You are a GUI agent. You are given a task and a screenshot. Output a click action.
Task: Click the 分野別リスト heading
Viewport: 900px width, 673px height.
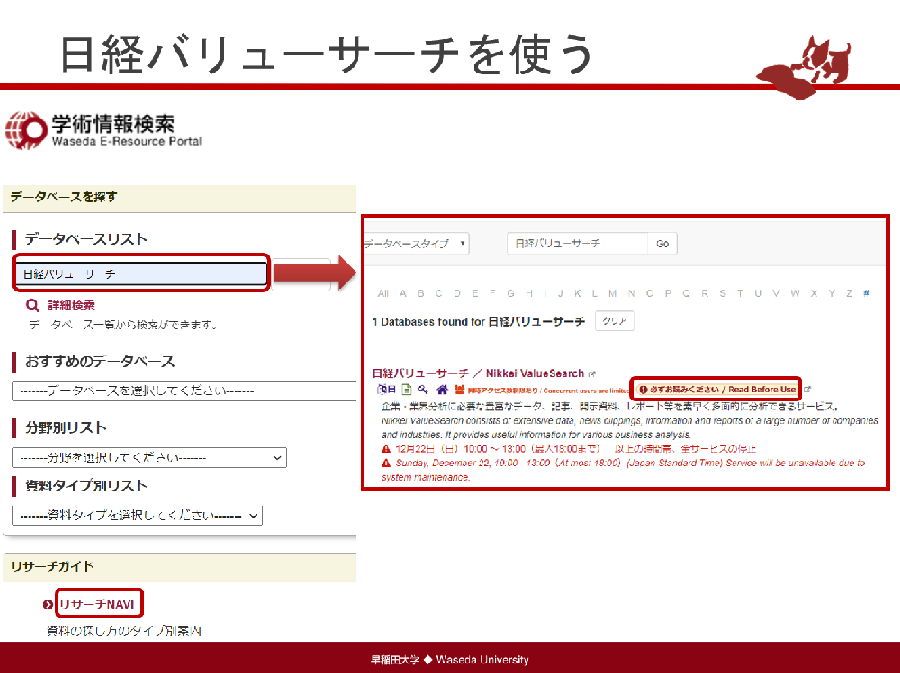pyautogui.click(x=65, y=428)
